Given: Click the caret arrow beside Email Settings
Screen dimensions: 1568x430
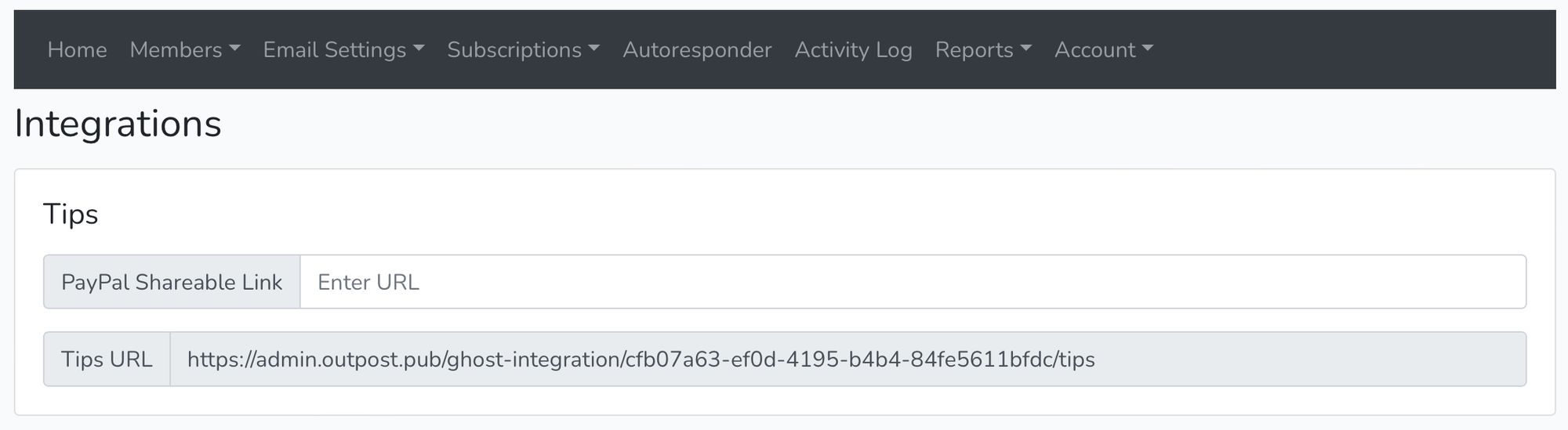Looking at the screenshot, I should point(419,49).
